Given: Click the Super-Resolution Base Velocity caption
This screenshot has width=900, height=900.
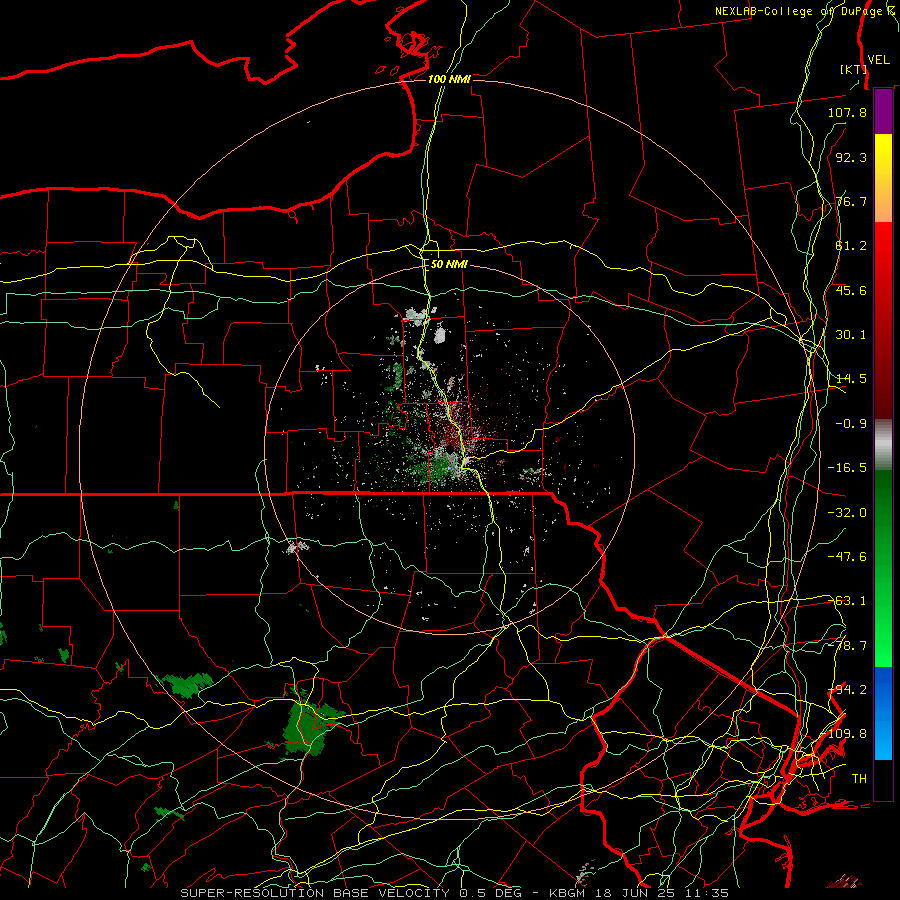Looking at the screenshot, I should pyautogui.click(x=455, y=893).
